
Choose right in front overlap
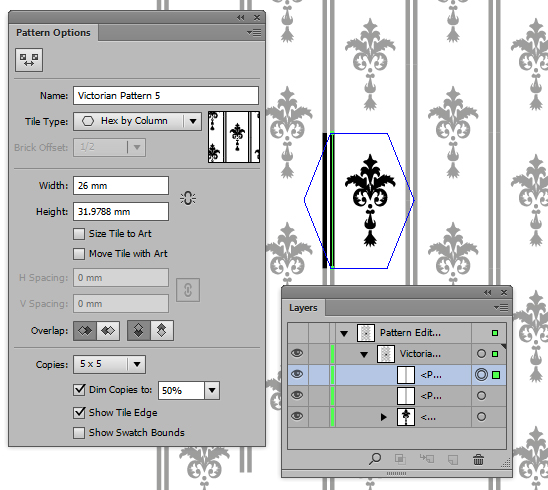click(108, 331)
